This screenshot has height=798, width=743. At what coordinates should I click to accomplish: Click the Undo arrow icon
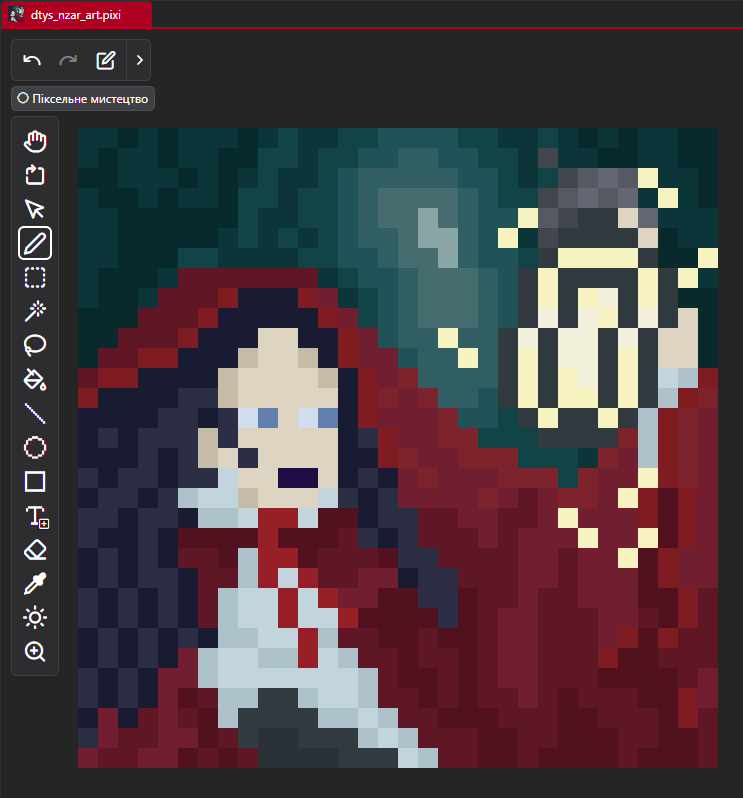click(32, 61)
